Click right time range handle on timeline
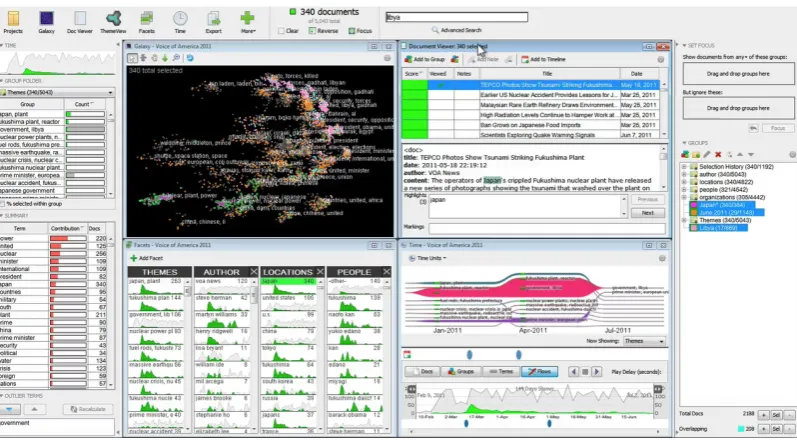Screen dimensions: 797x440 click(658, 390)
